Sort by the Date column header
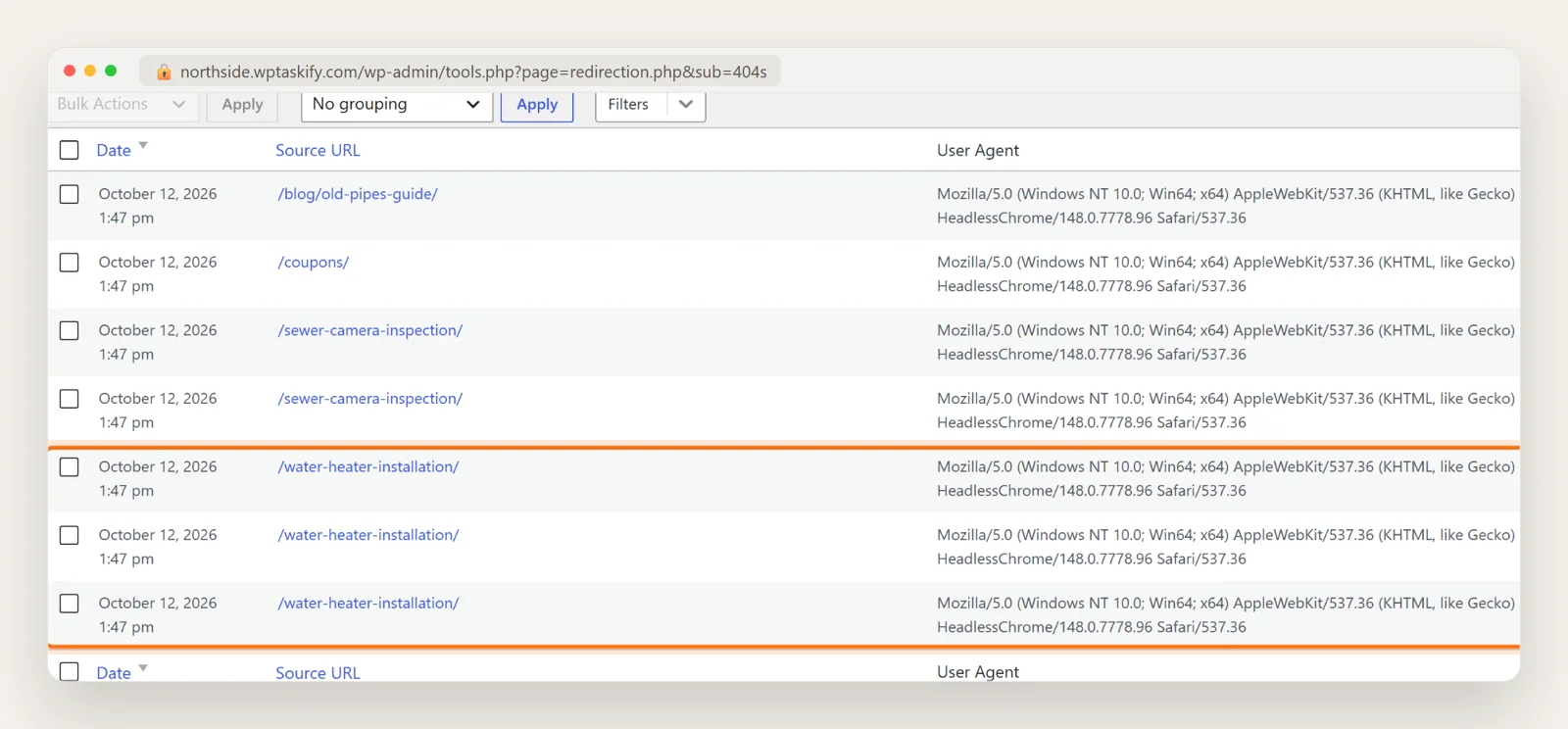This screenshot has height=729, width=1568. 114,150
